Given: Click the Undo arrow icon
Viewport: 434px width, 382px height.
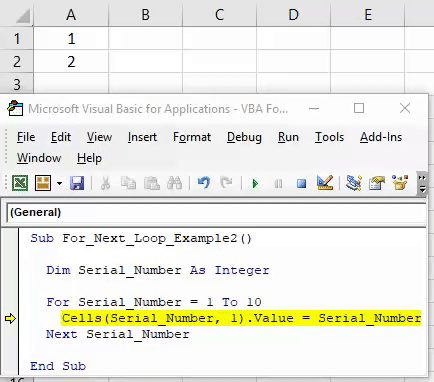Looking at the screenshot, I should pos(204,183).
